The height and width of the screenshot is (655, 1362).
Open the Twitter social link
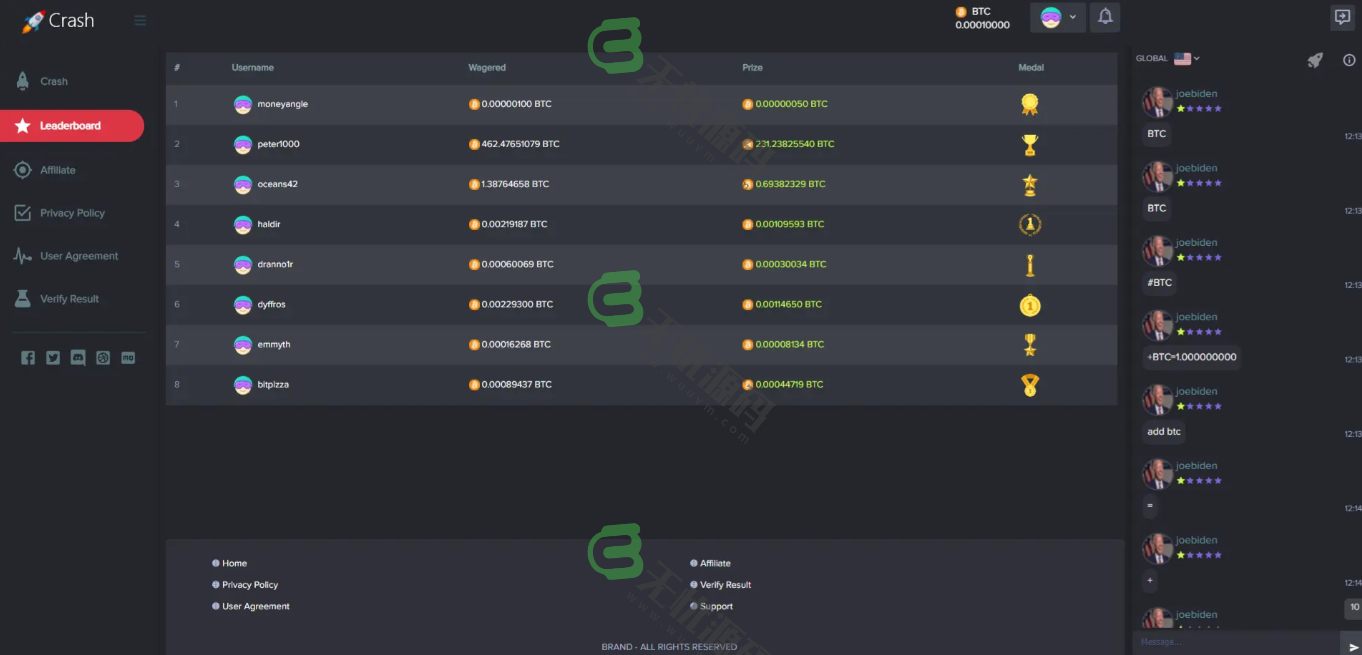click(53, 358)
